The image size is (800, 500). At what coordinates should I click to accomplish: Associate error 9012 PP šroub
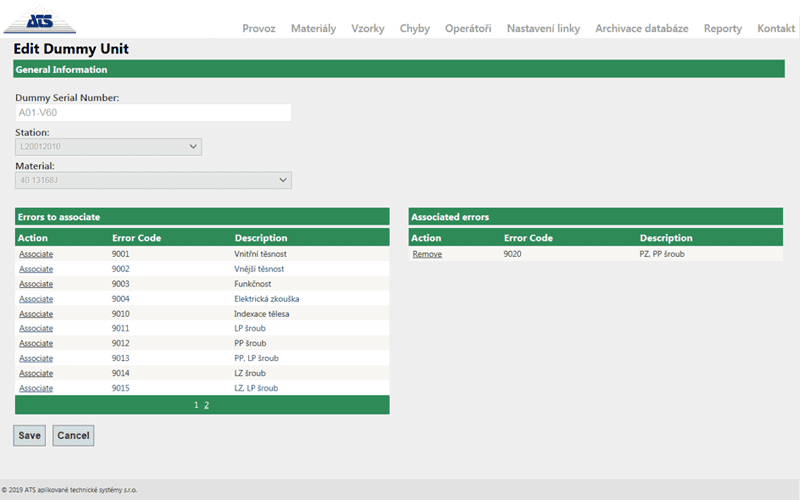[36, 343]
